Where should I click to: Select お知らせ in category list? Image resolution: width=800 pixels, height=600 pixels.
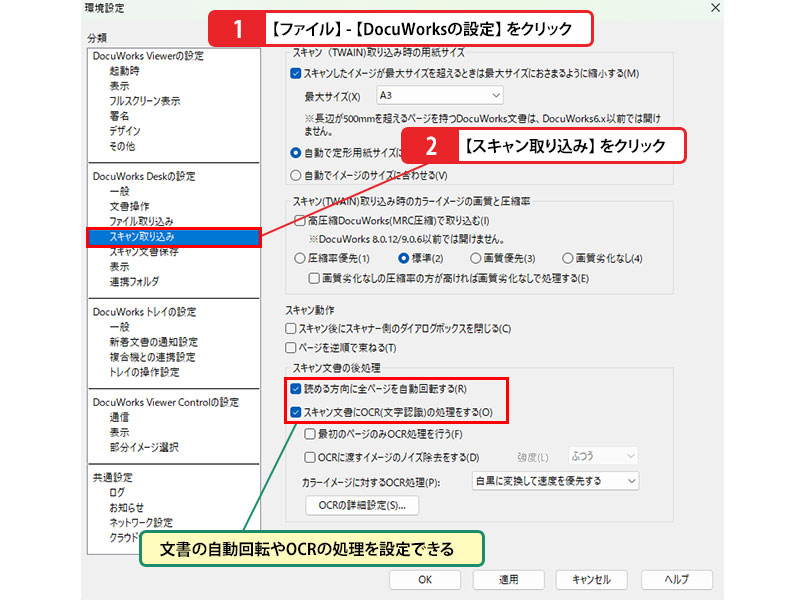coord(127,508)
